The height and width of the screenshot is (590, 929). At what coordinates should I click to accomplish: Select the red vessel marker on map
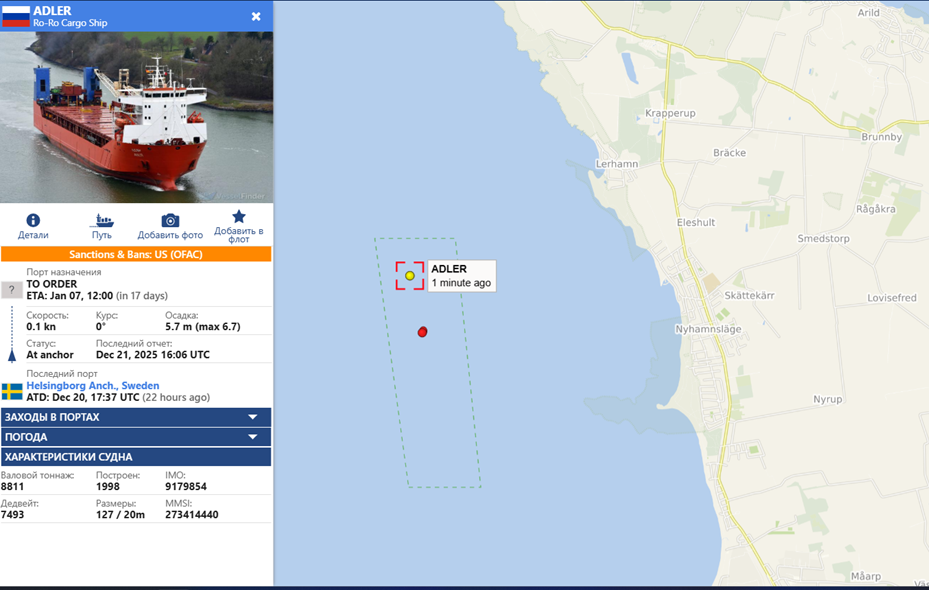click(x=422, y=332)
